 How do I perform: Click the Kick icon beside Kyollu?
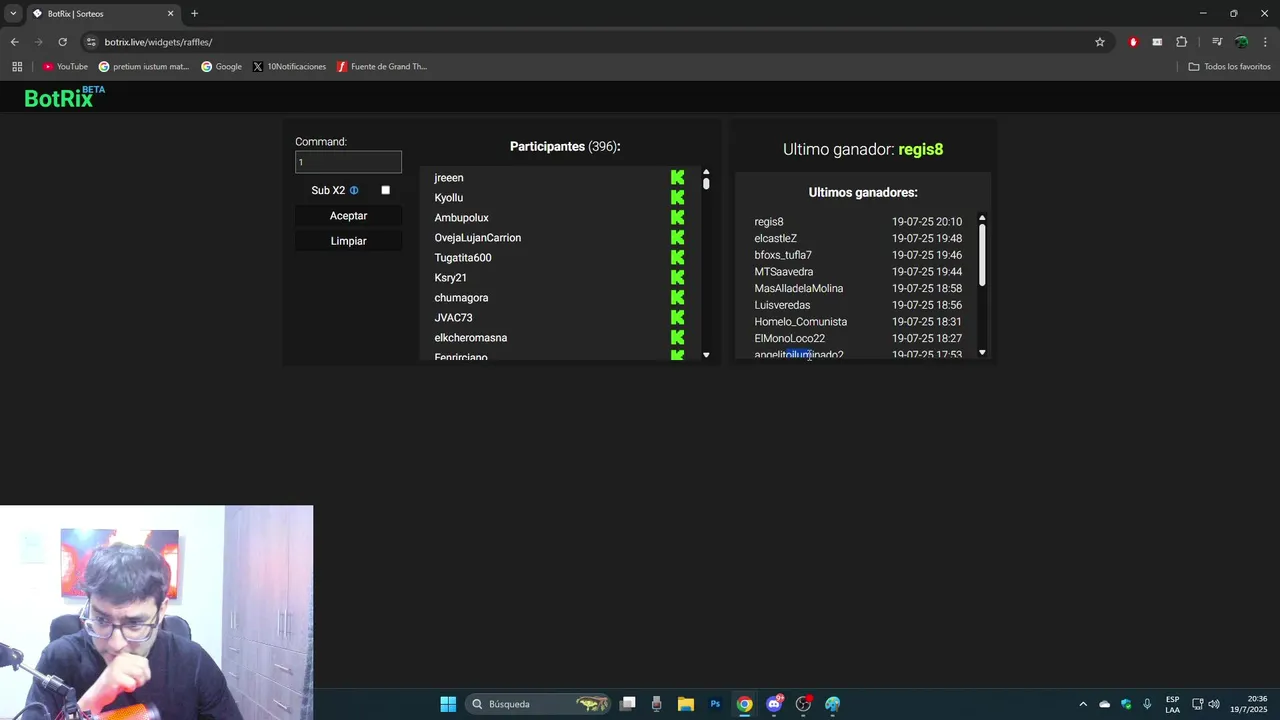click(x=677, y=198)
